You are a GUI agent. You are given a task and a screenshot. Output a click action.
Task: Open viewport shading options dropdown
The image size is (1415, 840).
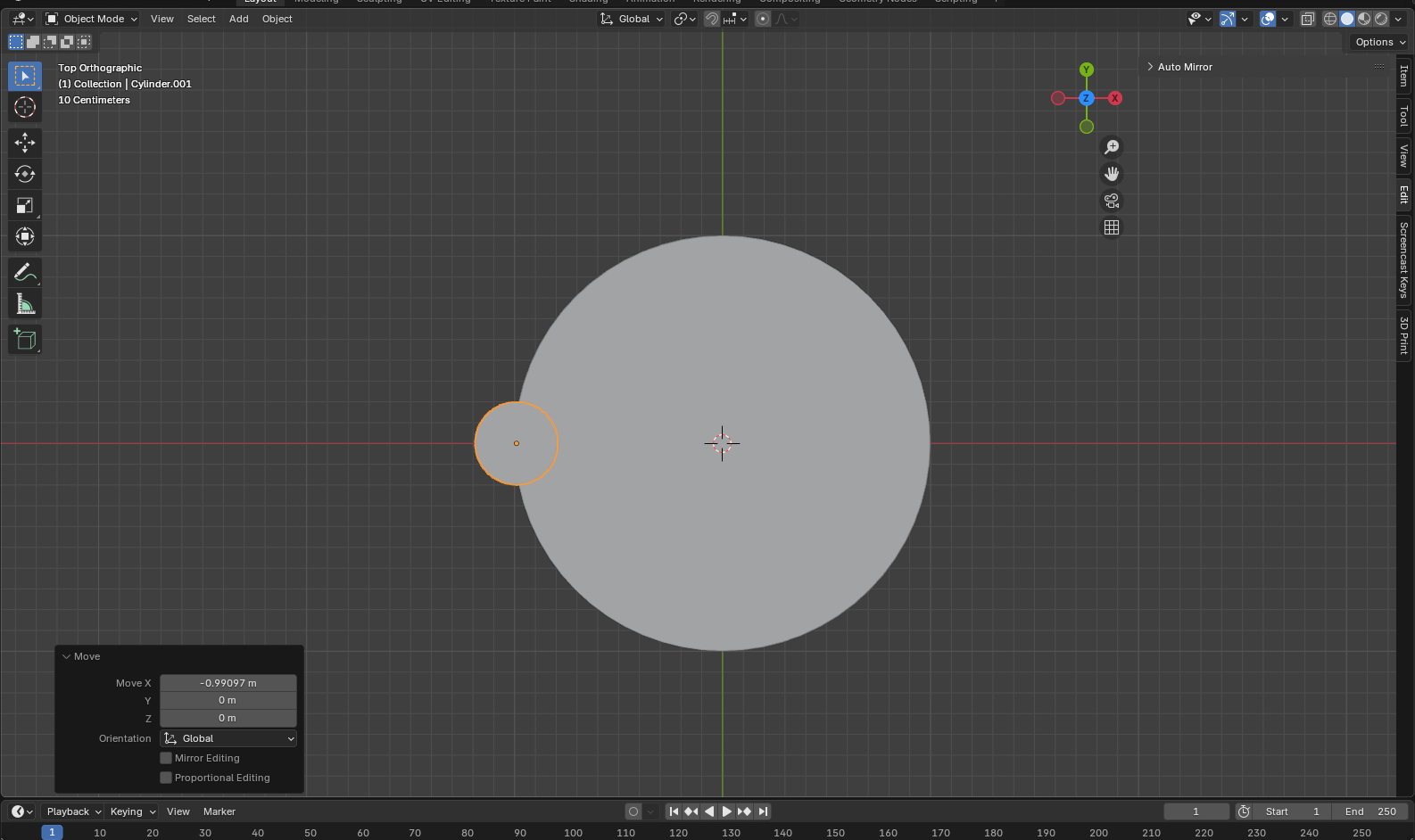1399,19
